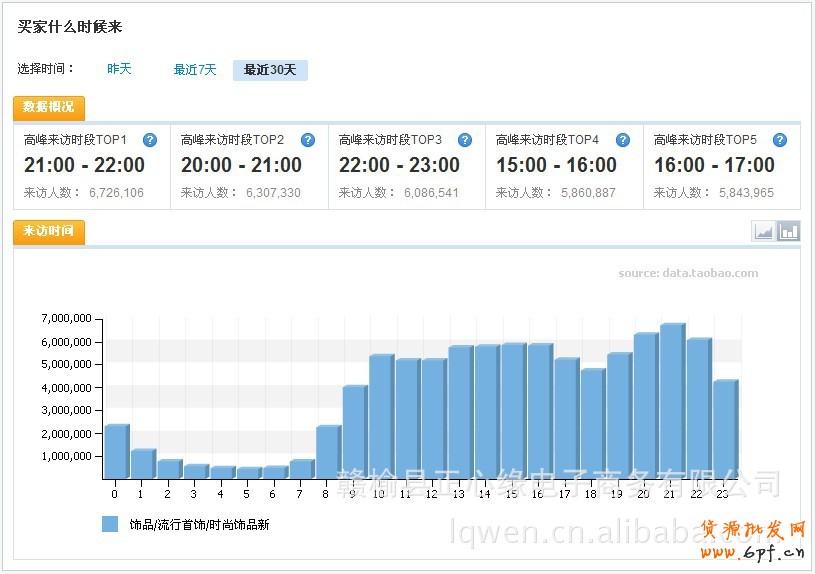Click help icon beside 高峰来访时段TOP5
The image size is (815, 574).
(x=780, y=140)
